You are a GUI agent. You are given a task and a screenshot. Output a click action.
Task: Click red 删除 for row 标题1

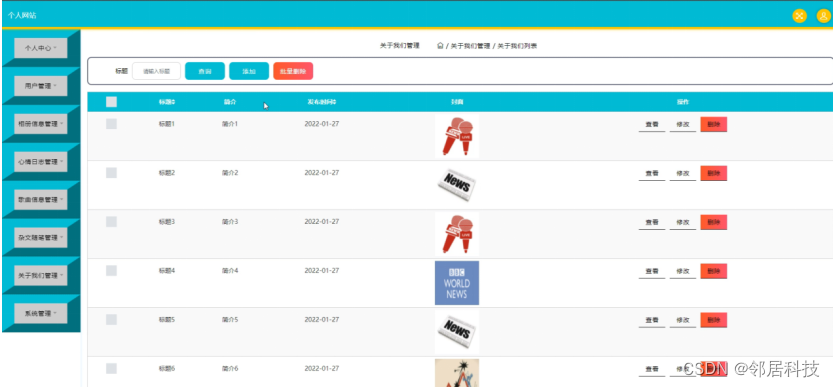714,125
